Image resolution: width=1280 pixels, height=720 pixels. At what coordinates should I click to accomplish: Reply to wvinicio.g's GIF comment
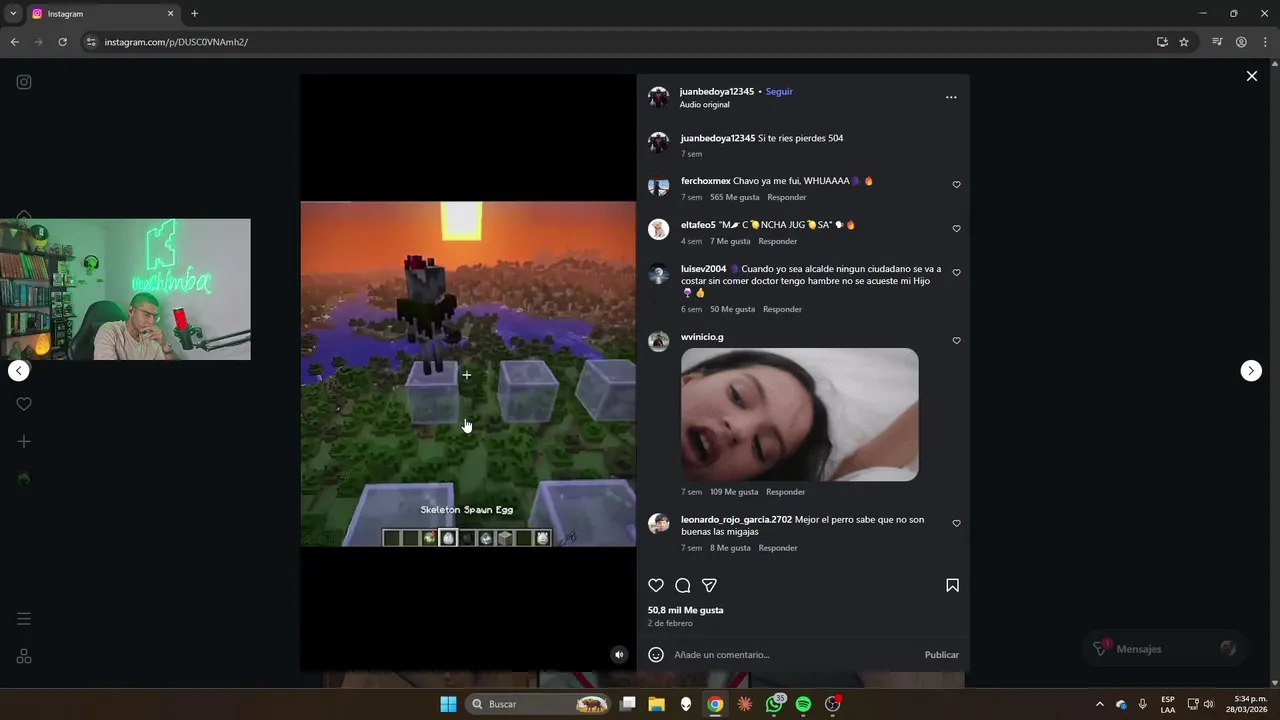pyautogui.click(x=785, y=492)
